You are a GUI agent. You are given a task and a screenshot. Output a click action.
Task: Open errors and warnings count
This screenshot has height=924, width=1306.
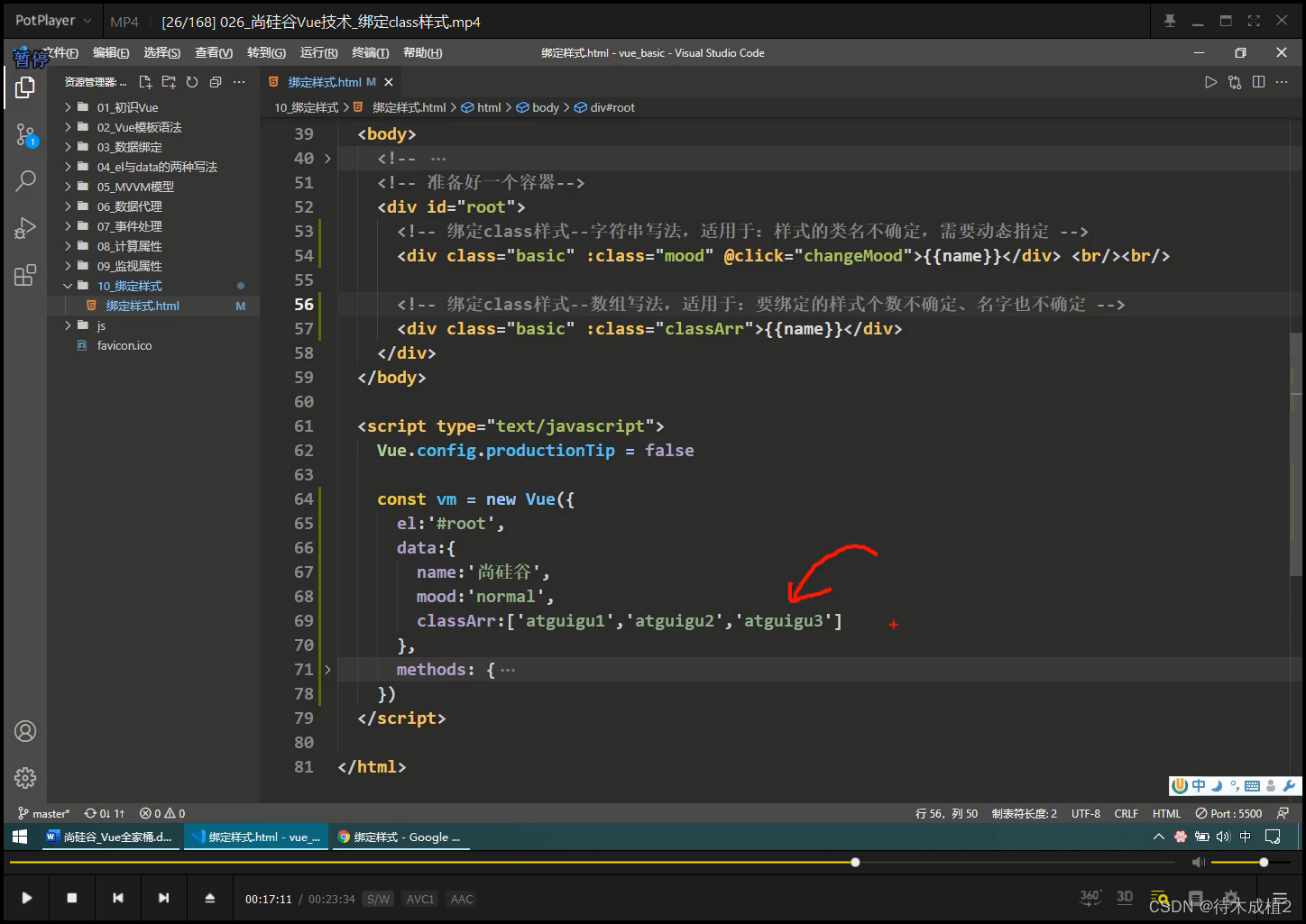(162, 813)
